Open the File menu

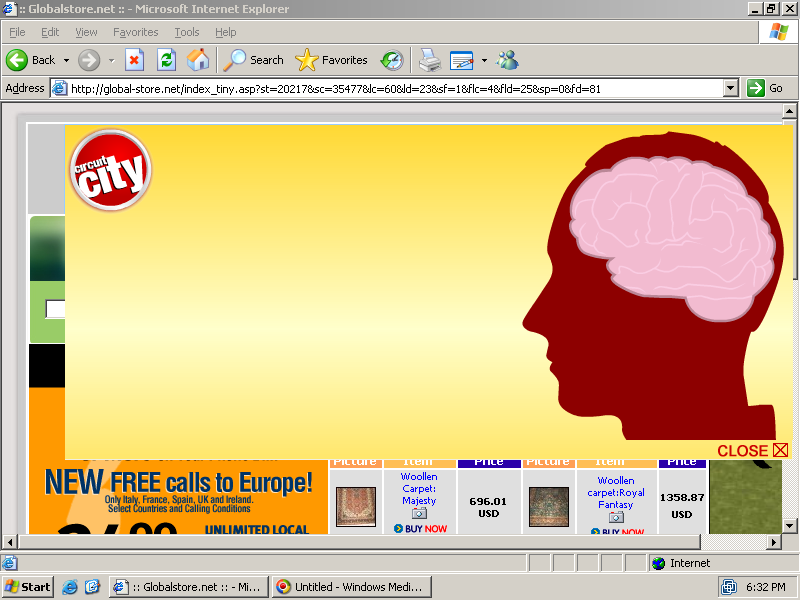coord(17,32)
